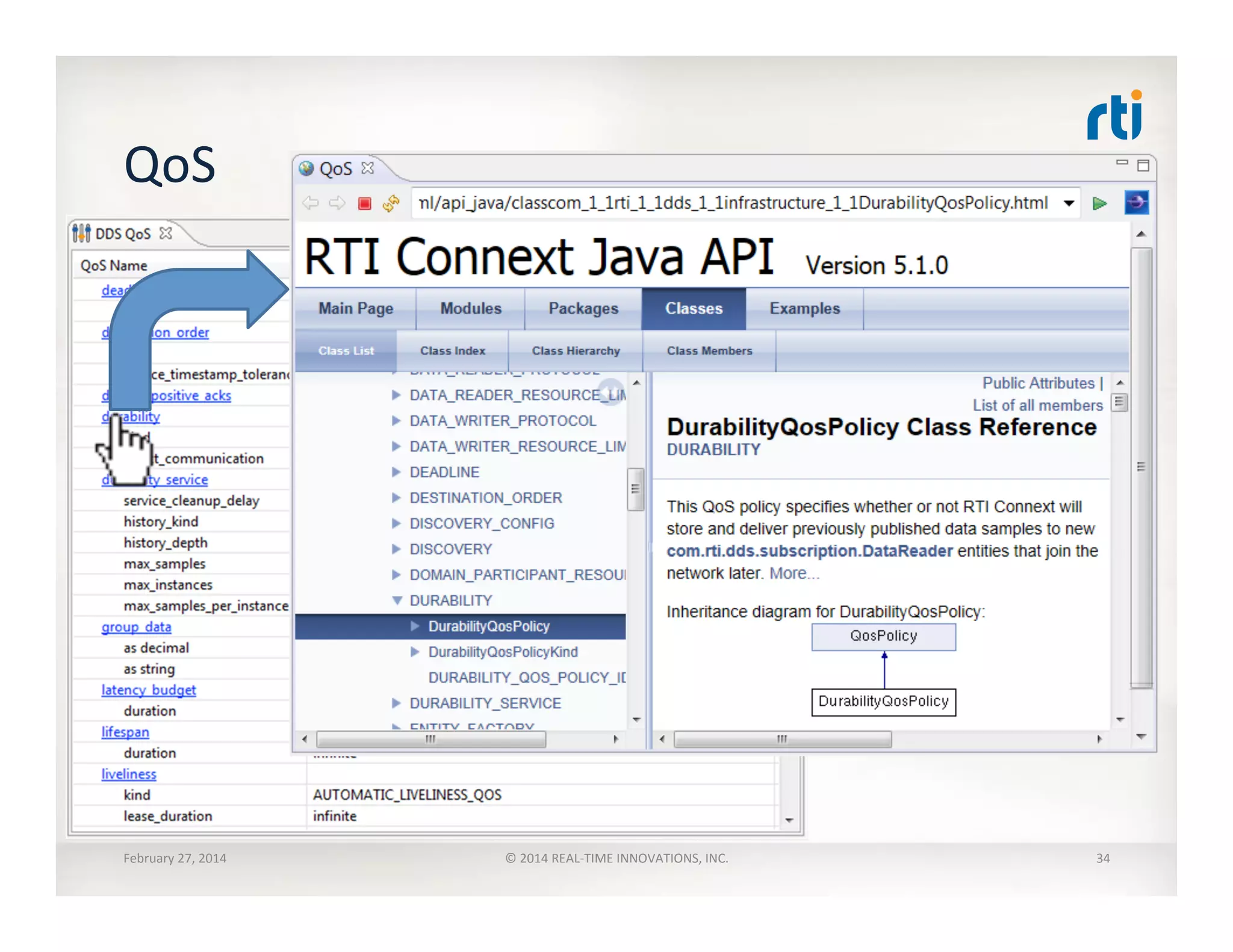Image resolution: width=1233 pixels, height=952 pixels.
Task: Click the red Stop loading icon
Action: click(x=364, y=203)
